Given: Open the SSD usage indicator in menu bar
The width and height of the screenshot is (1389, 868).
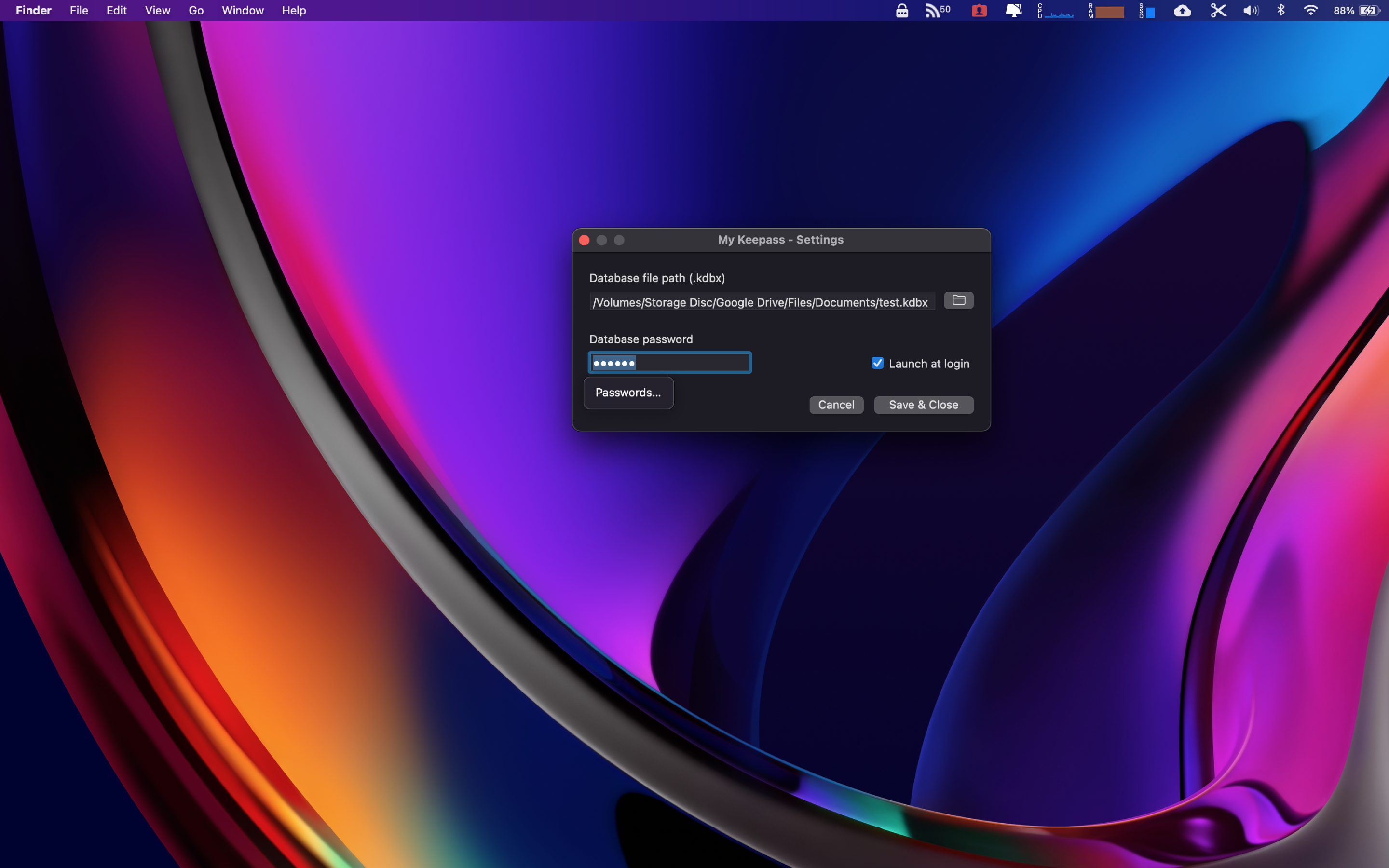Looking at the screenshot, I should [x=1147, y=10].
